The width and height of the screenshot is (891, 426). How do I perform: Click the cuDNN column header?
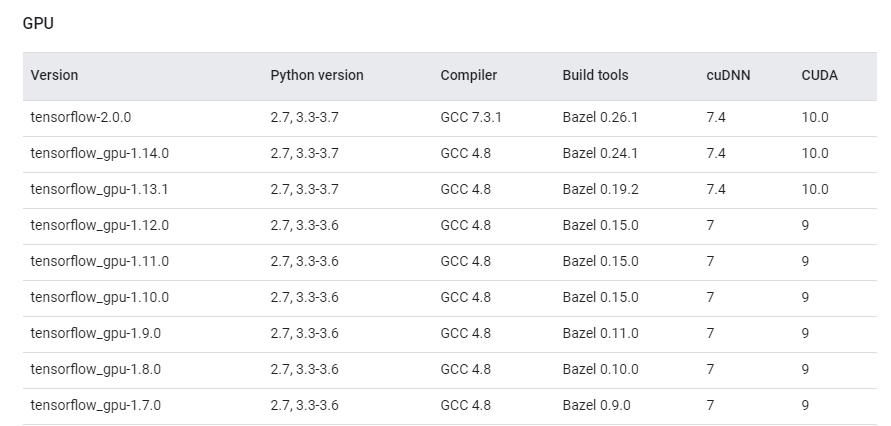[728, 75]
